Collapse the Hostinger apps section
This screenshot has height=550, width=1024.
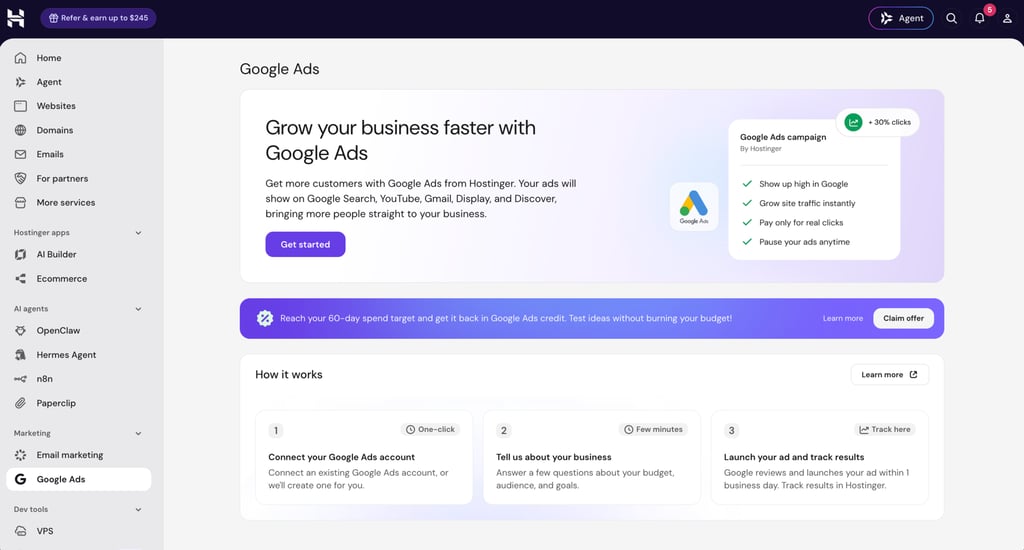point(138,233)
